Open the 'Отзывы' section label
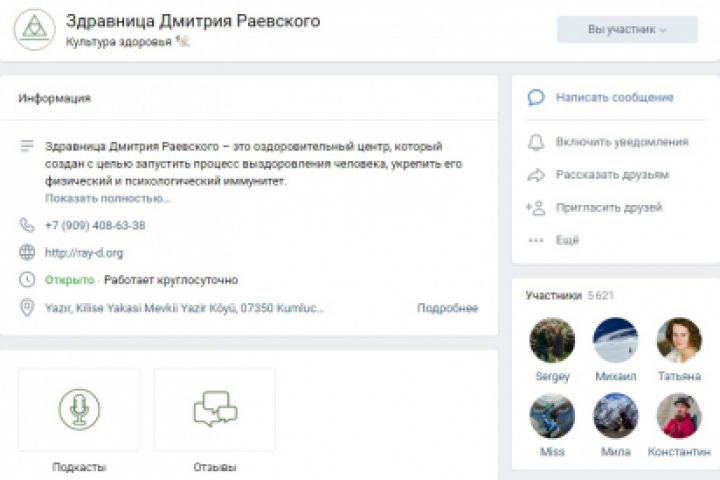 click(215, 467)
